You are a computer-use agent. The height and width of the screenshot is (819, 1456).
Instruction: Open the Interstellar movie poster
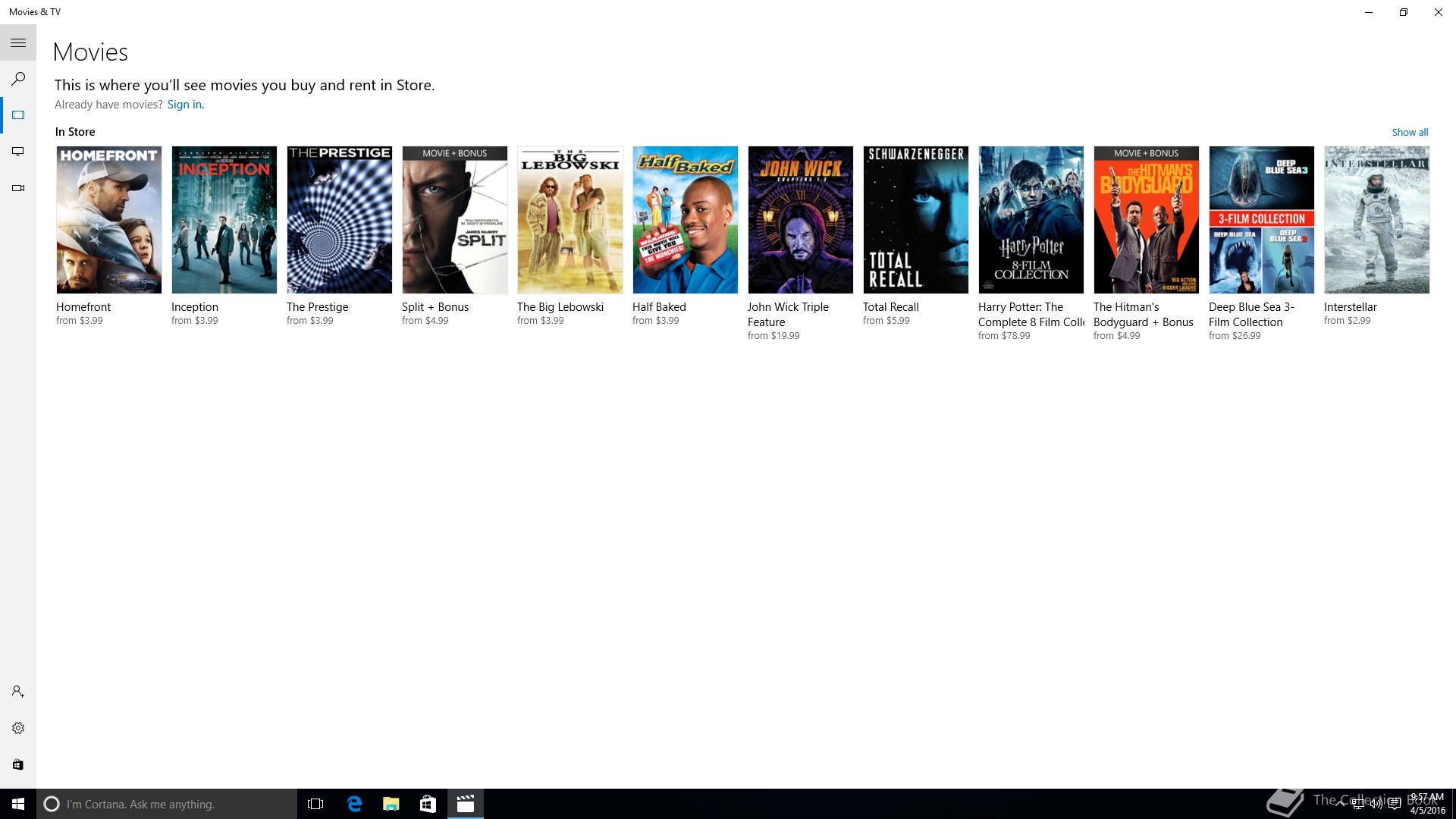pos(1377,220)
